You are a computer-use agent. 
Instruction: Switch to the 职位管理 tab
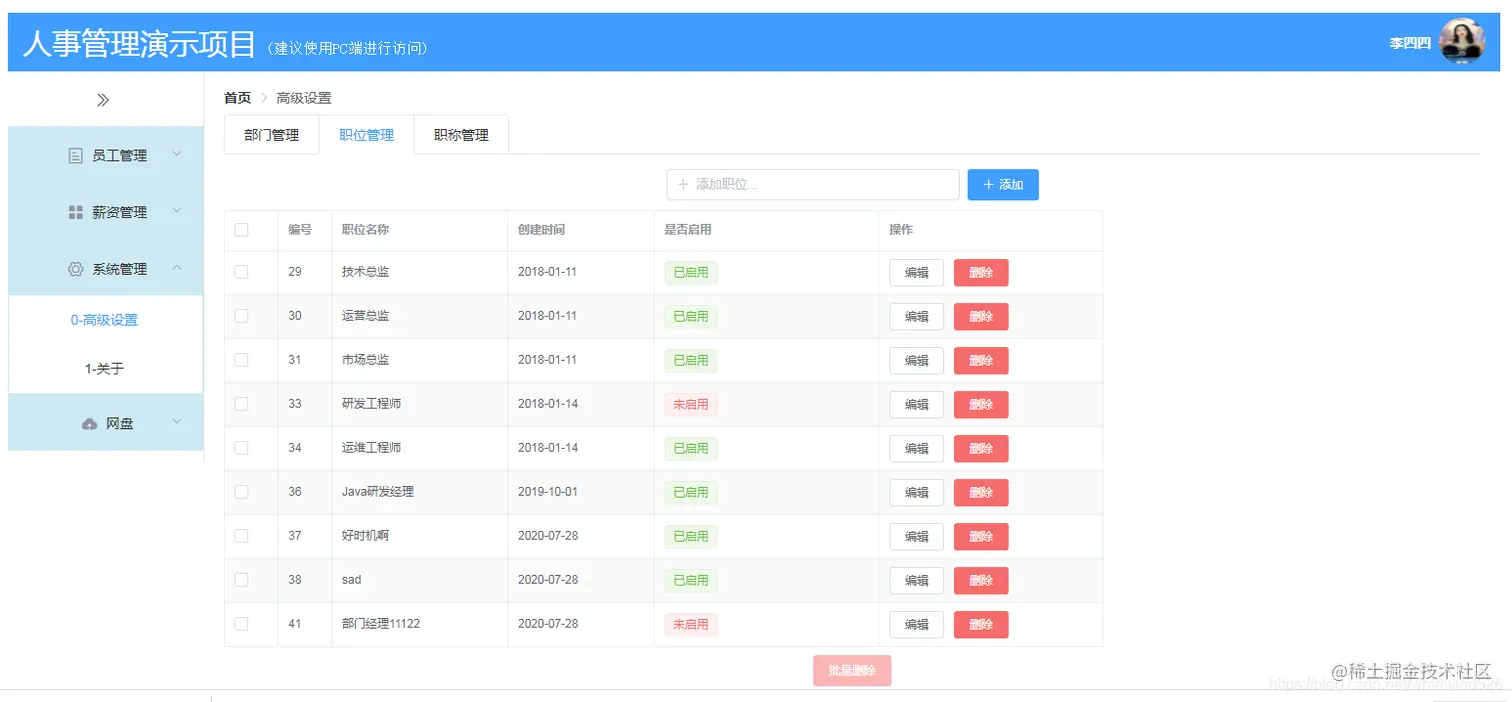(x=366, y=135)
